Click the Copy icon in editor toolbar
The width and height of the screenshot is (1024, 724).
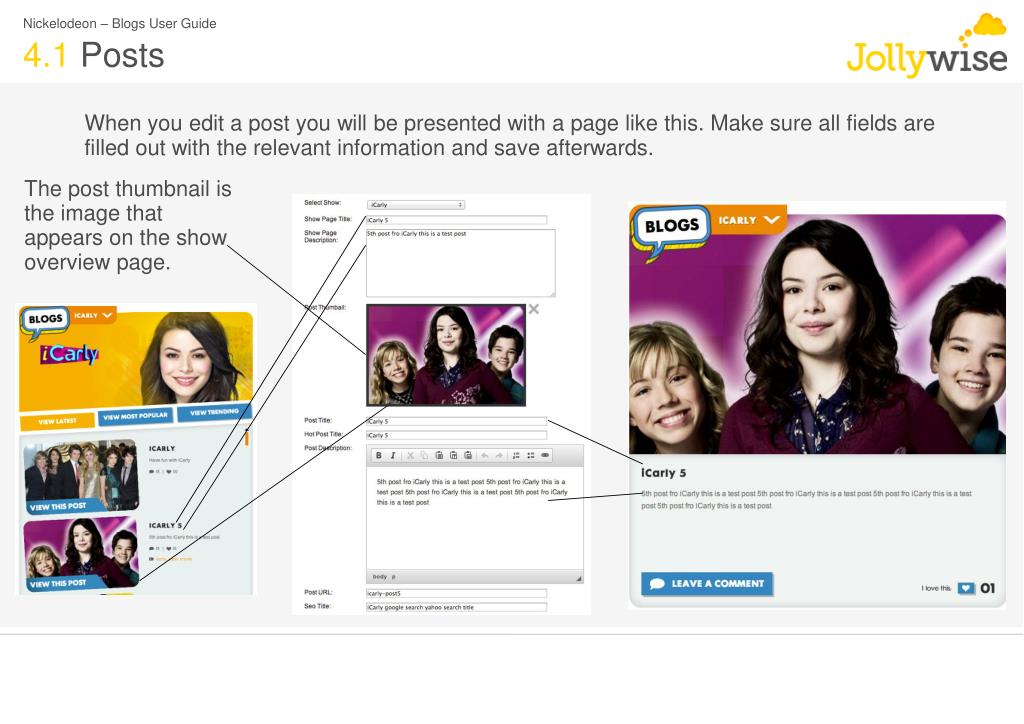424,456
